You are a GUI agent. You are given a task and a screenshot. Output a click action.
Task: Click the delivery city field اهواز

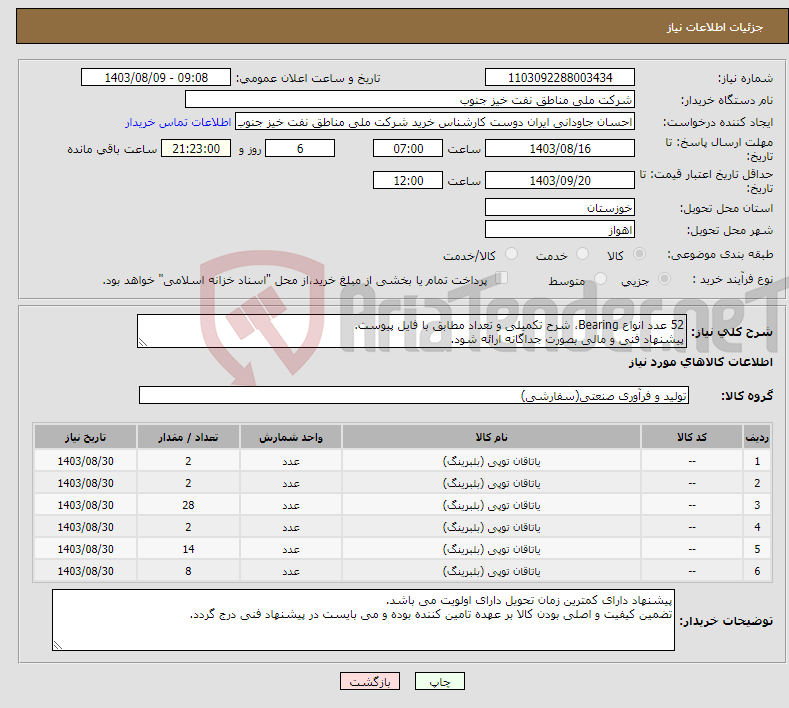560,229
